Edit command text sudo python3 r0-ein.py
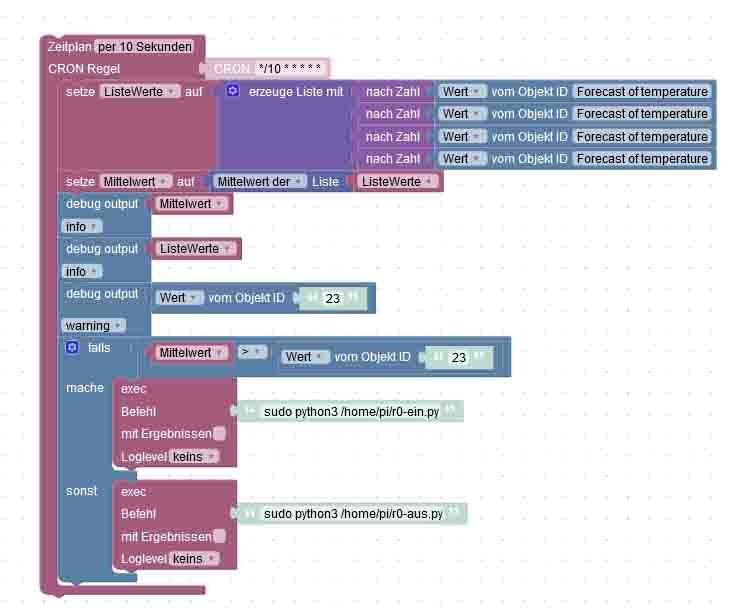Screen dimensions: 731x611 coord(352,412)
